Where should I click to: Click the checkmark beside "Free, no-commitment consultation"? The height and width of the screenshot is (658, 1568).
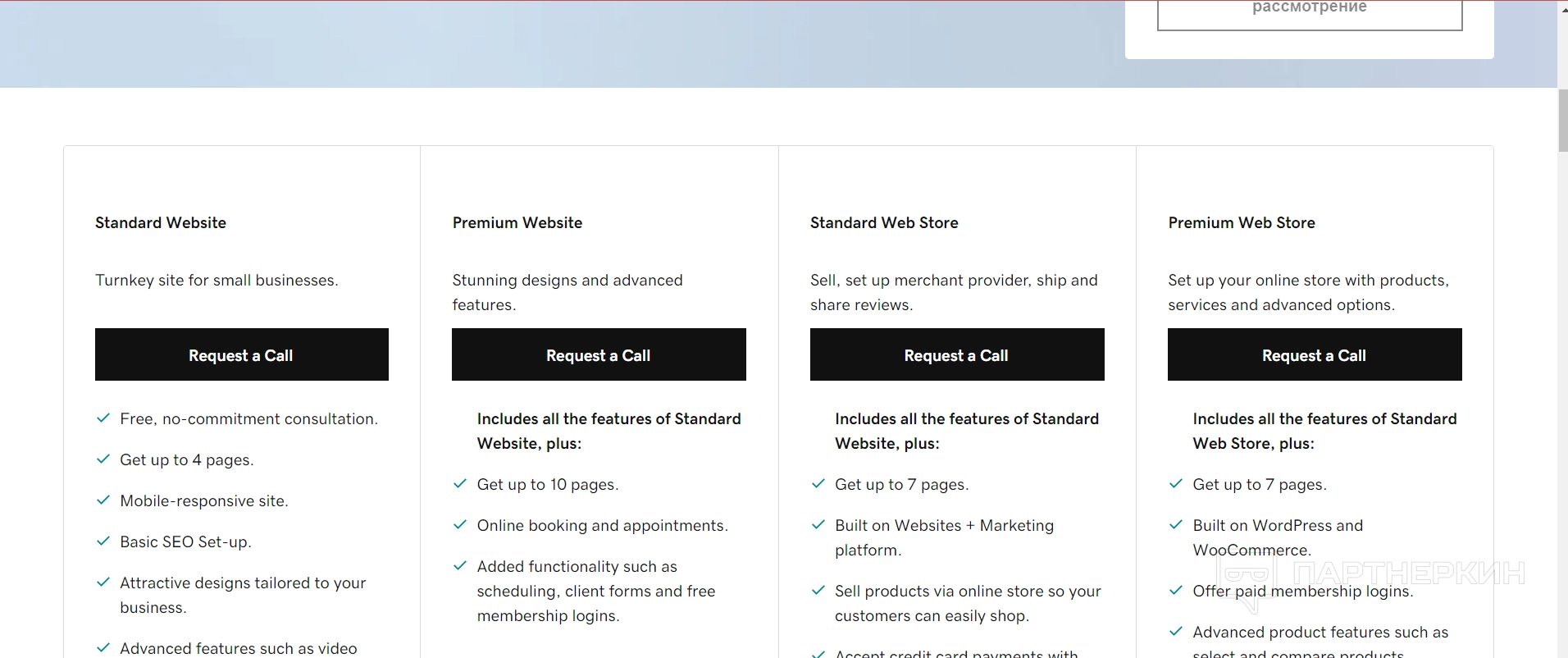point(103,418)
